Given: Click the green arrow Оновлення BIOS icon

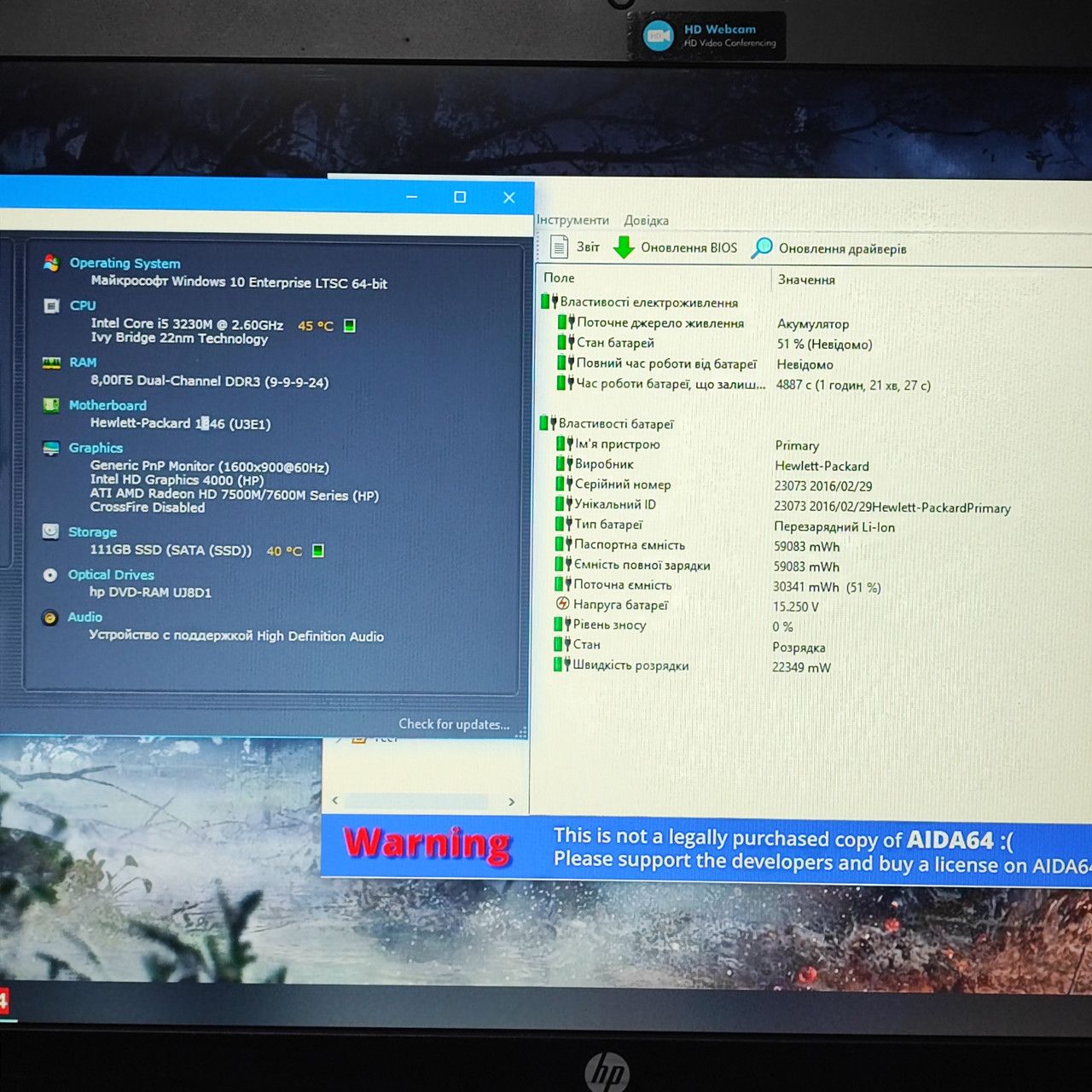Looking at the screenshot, I should tap(624, 247).
